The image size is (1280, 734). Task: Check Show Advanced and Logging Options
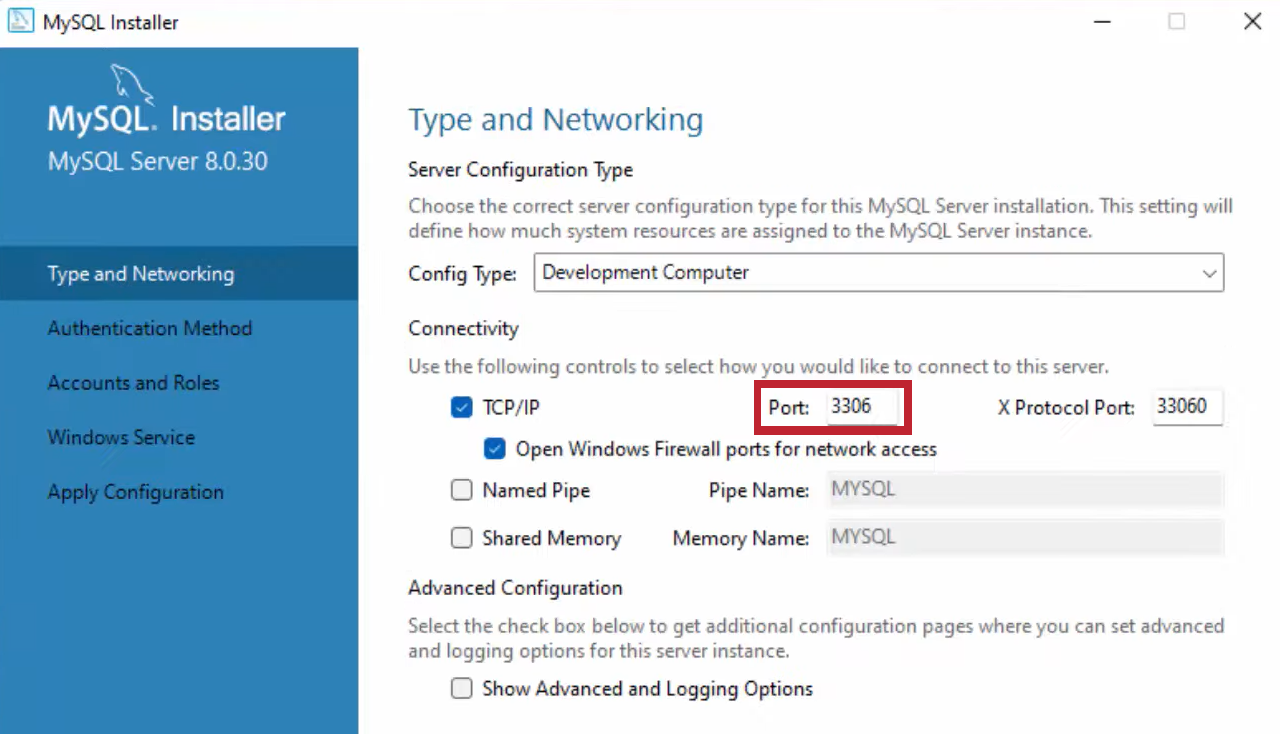point(462,688)
